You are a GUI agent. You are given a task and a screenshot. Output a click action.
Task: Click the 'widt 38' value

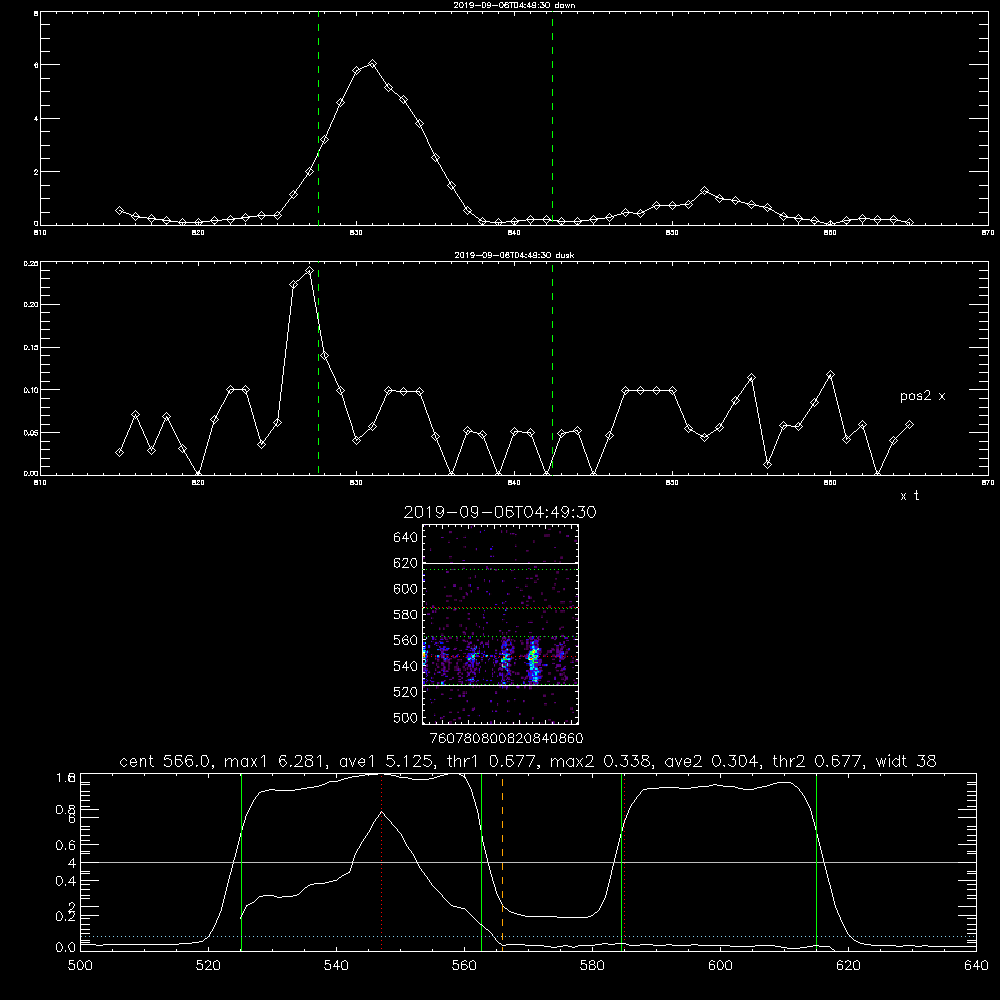(906, 761)
